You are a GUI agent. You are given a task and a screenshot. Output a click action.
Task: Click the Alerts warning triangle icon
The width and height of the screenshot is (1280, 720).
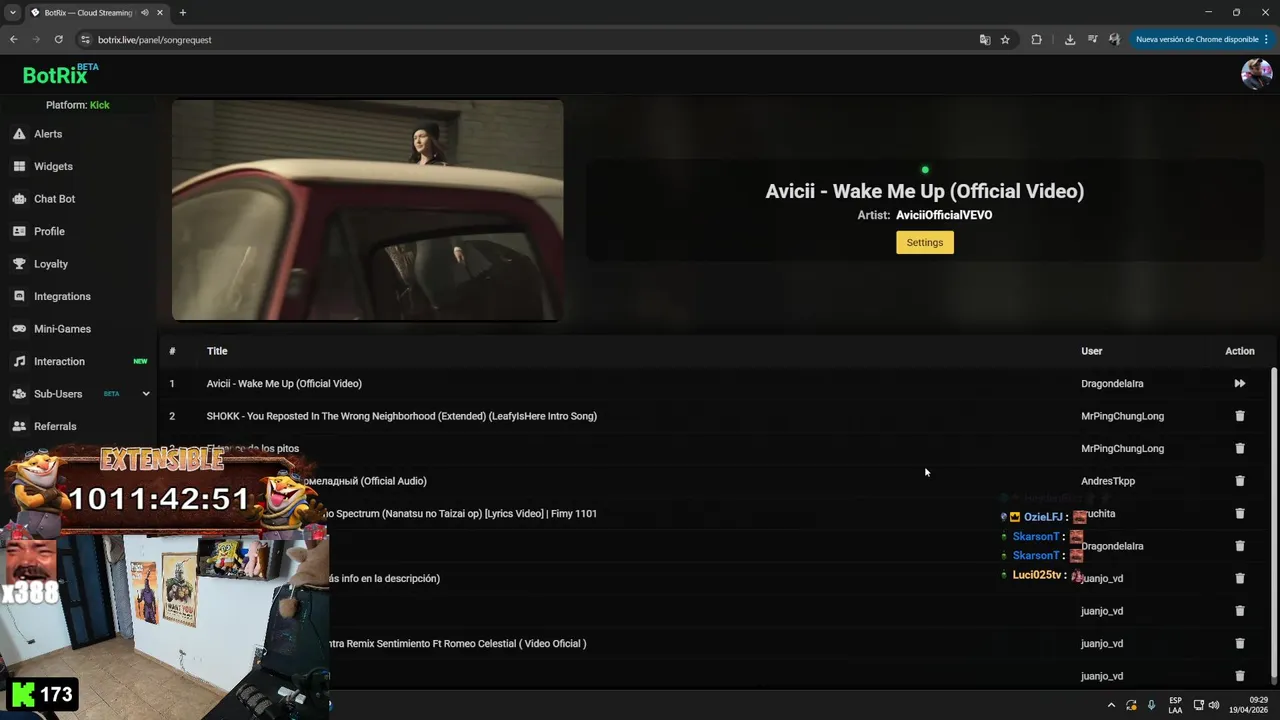click(x=19, y=134)
